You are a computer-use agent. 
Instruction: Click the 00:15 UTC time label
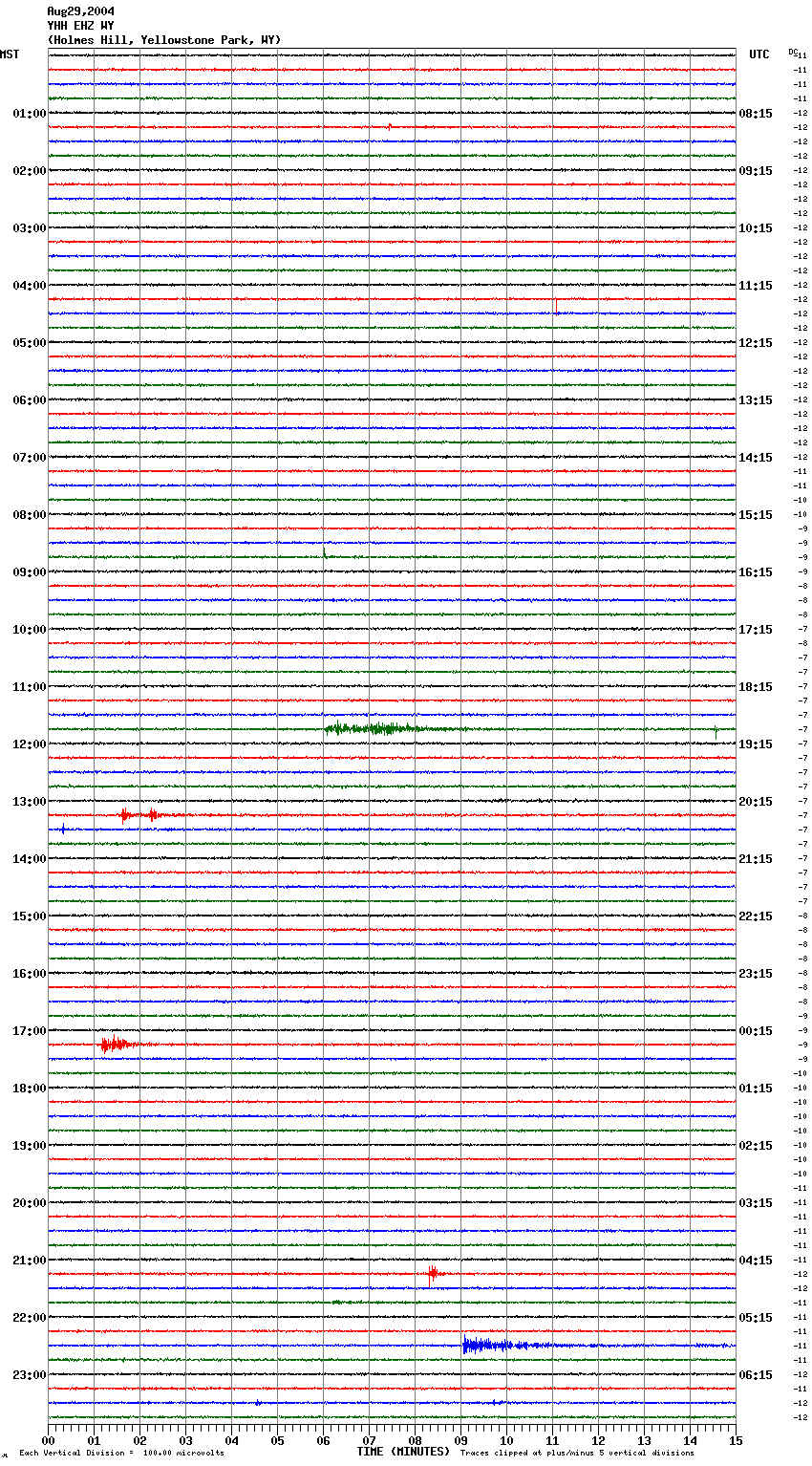[756, 1031]
